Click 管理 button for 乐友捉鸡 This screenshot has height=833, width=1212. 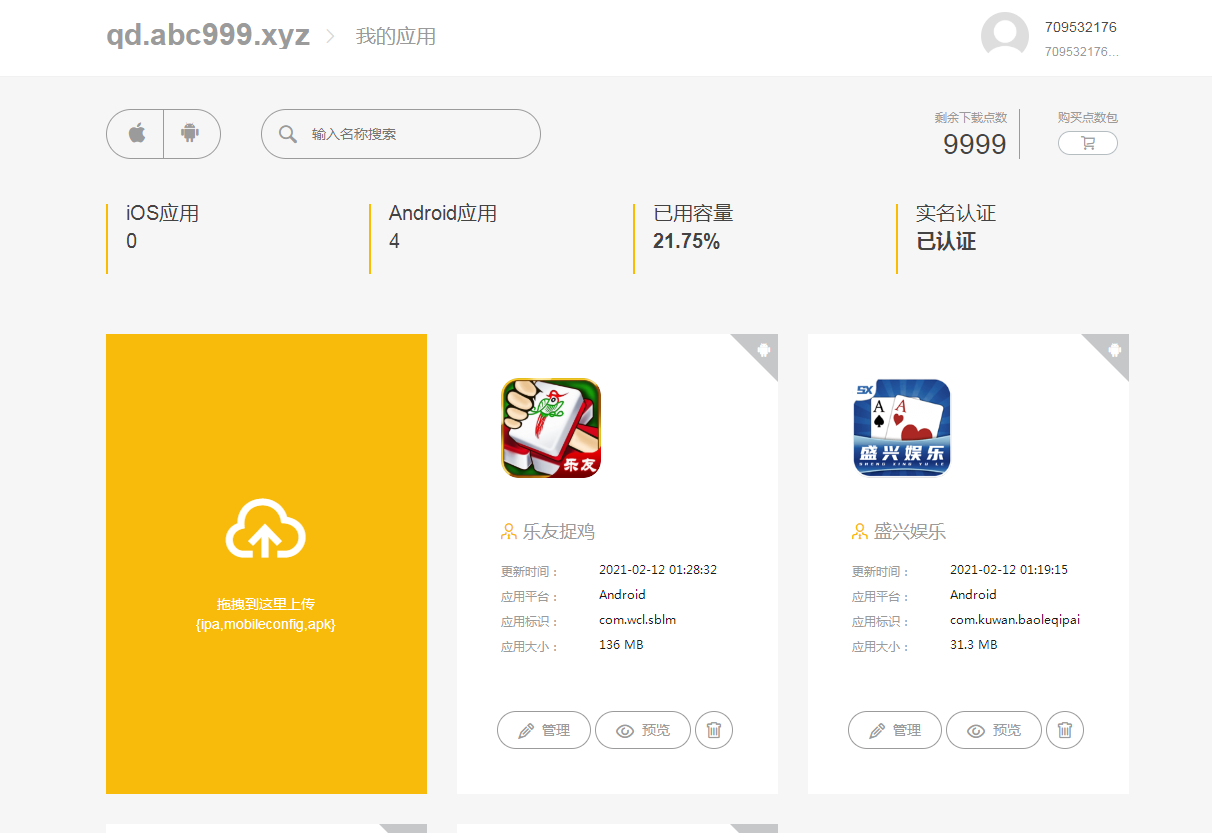pos(544,730)
